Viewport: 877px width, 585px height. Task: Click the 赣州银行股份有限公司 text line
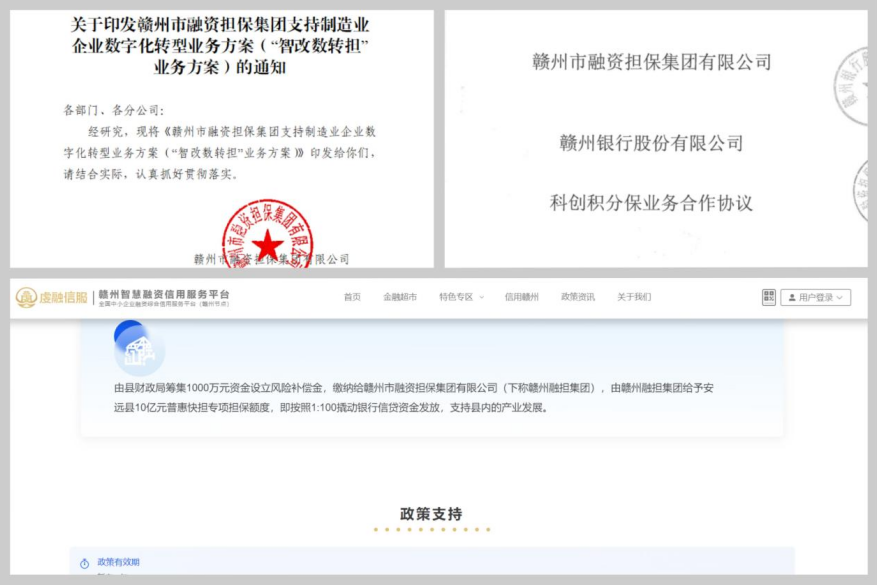(651, 143)
